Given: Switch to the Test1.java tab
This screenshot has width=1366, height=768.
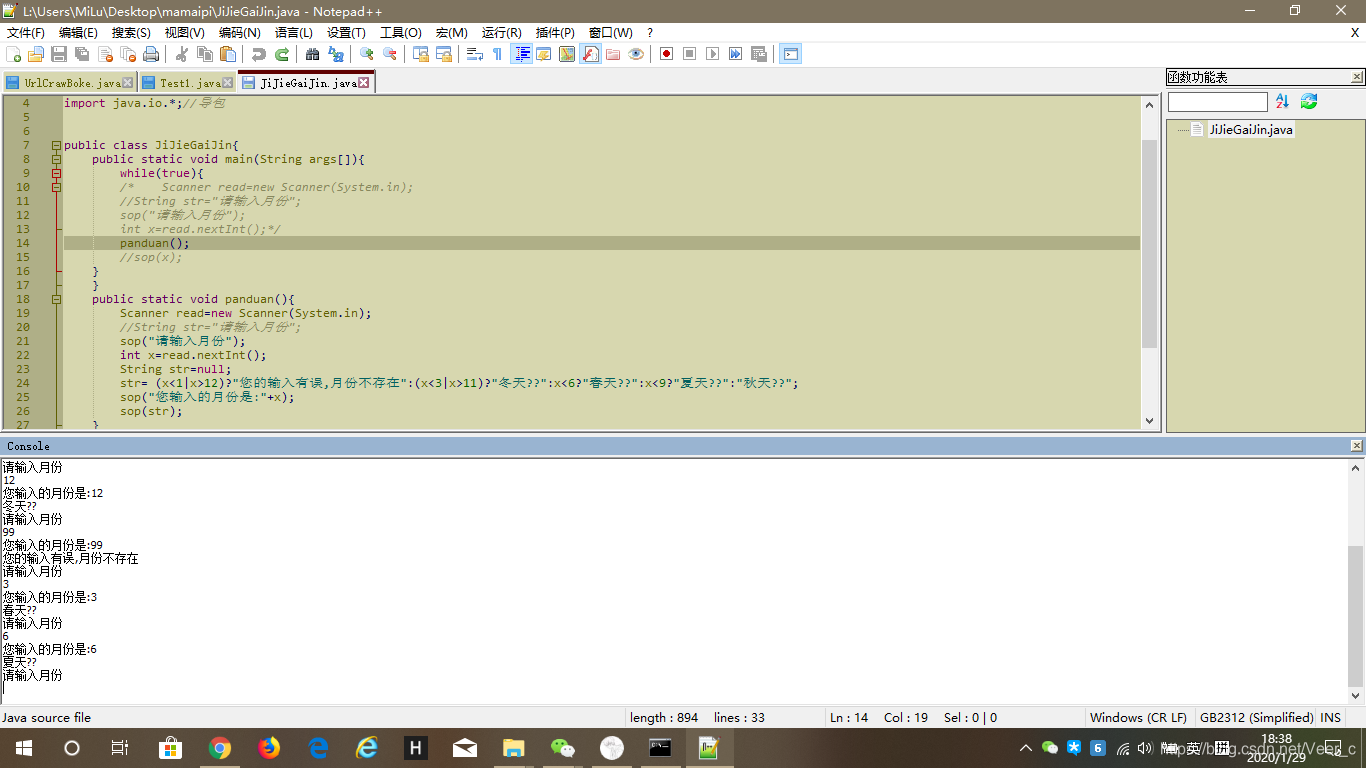Looking at the screenshot, I should click(187, 83).
